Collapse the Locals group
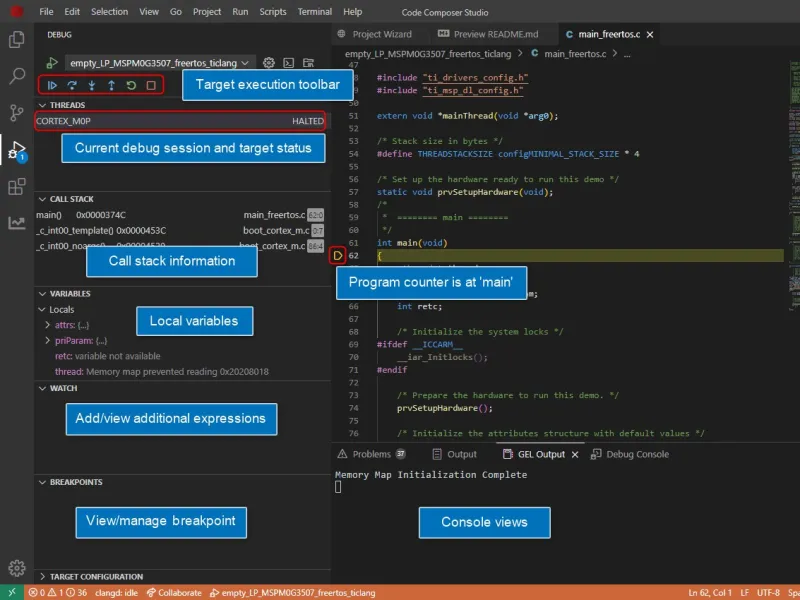This screenshot has height=600, width=800. [x=42, y=310]
